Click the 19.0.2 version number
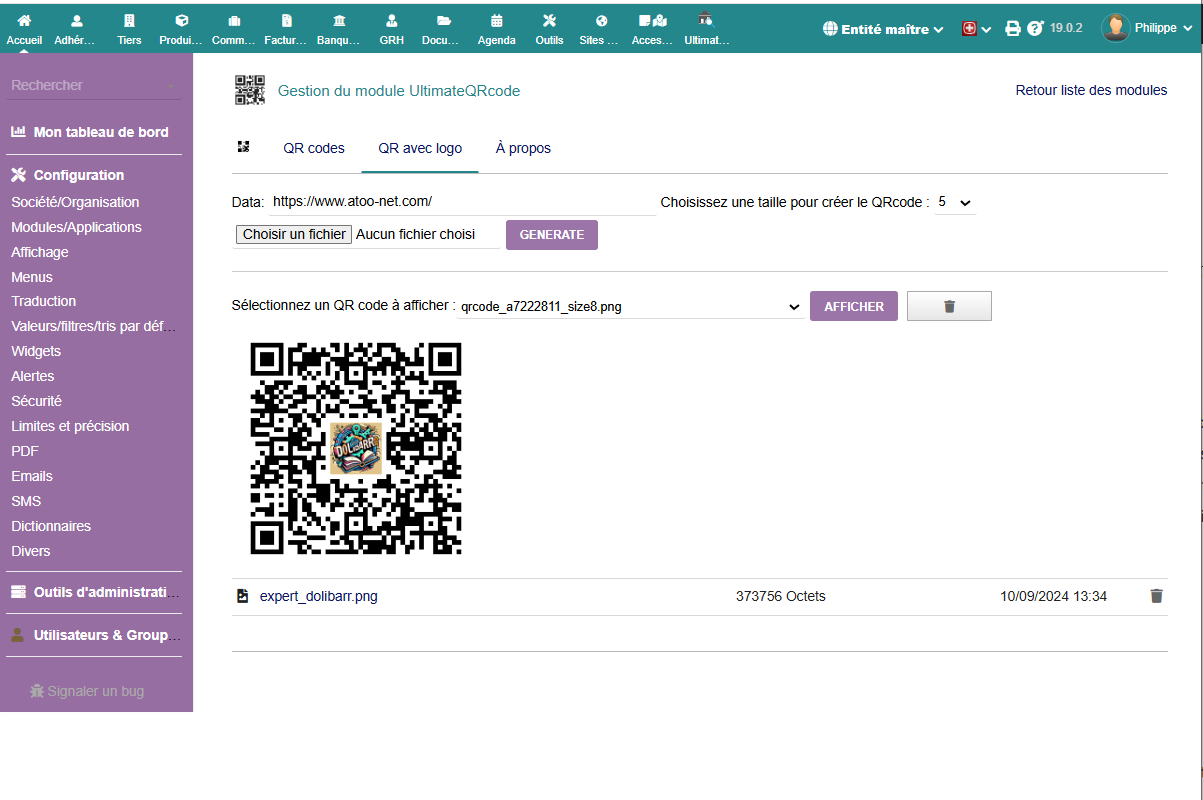 click(x=1066, y=29)
